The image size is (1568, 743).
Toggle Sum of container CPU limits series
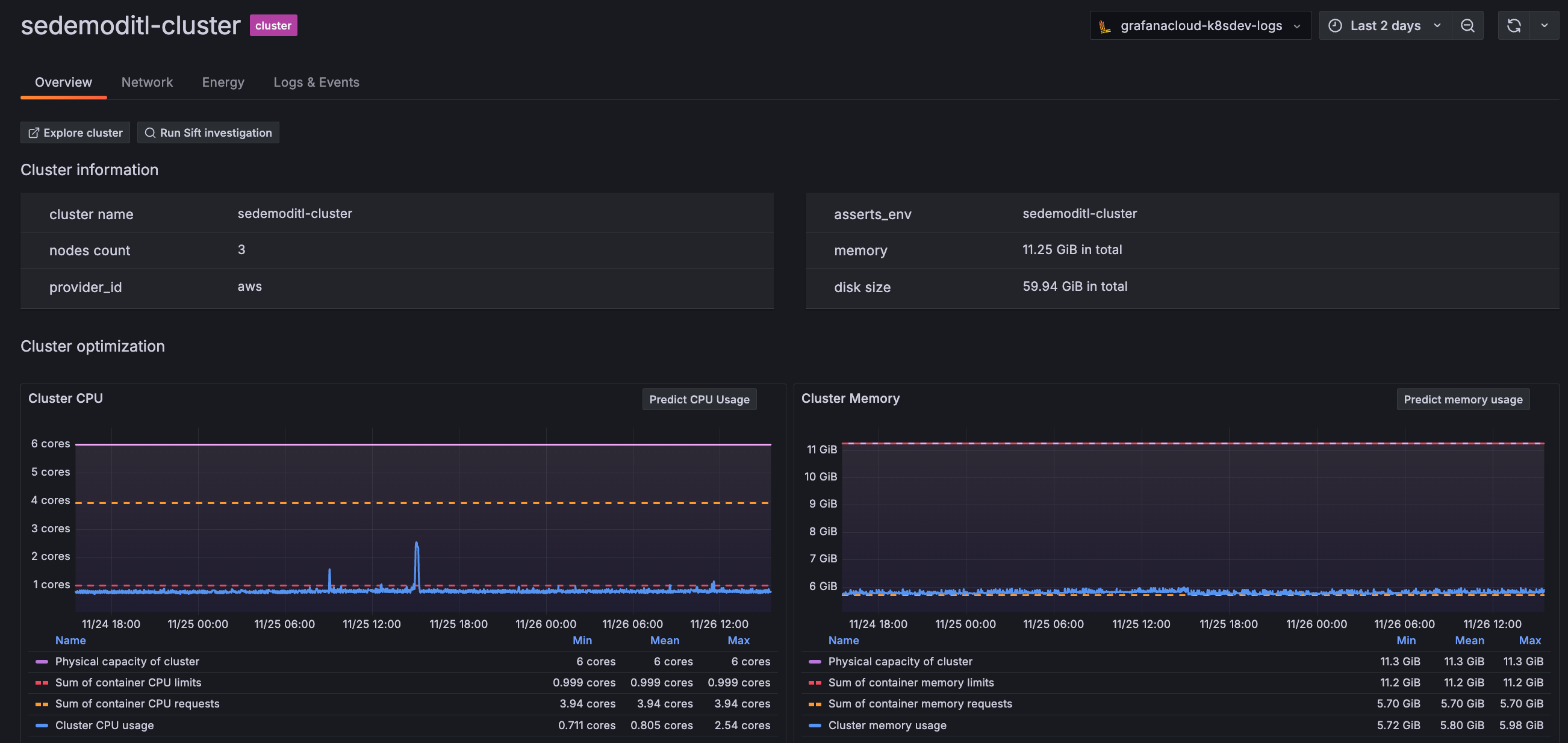(128, 682)
